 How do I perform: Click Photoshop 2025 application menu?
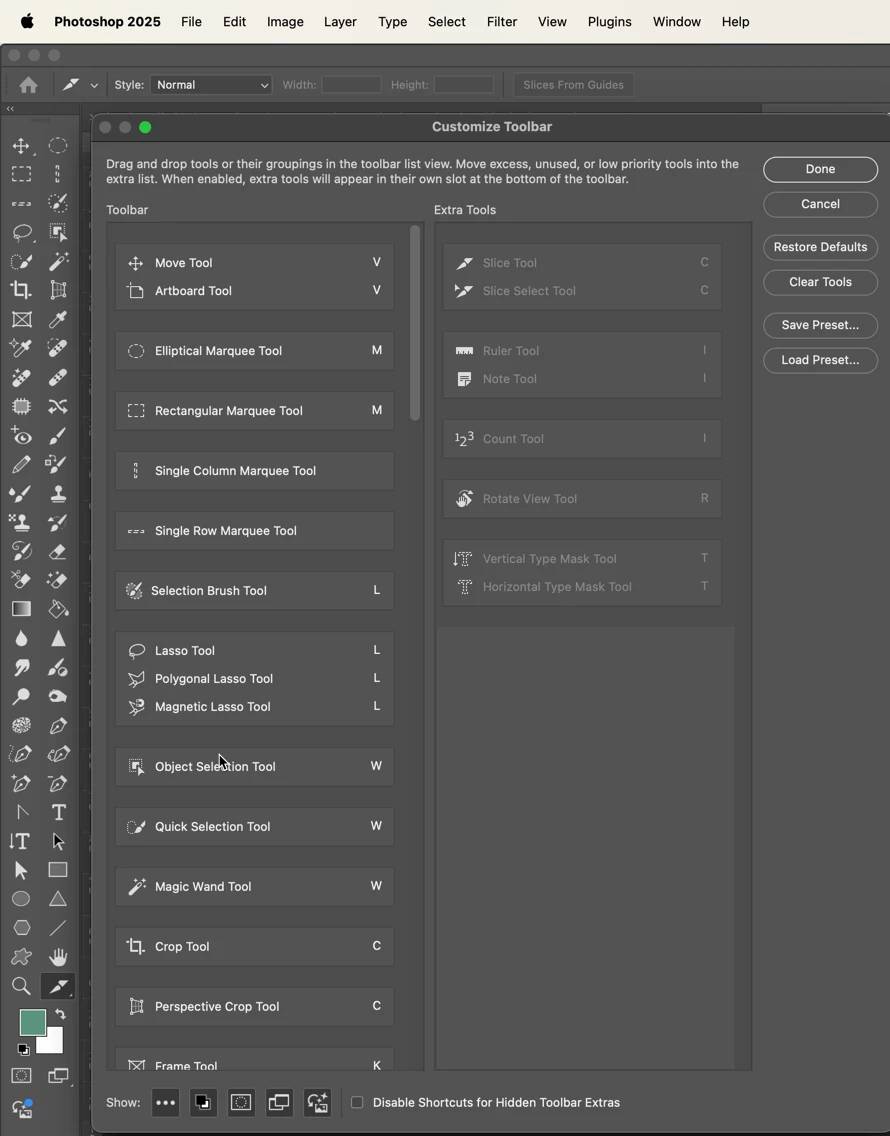[x=107, y=22]
